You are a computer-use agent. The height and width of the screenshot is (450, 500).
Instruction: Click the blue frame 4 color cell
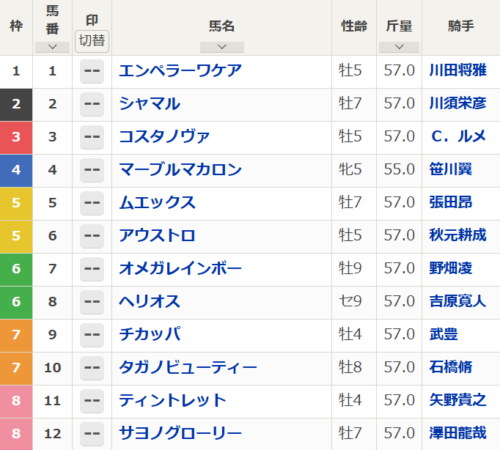[16, 171]
